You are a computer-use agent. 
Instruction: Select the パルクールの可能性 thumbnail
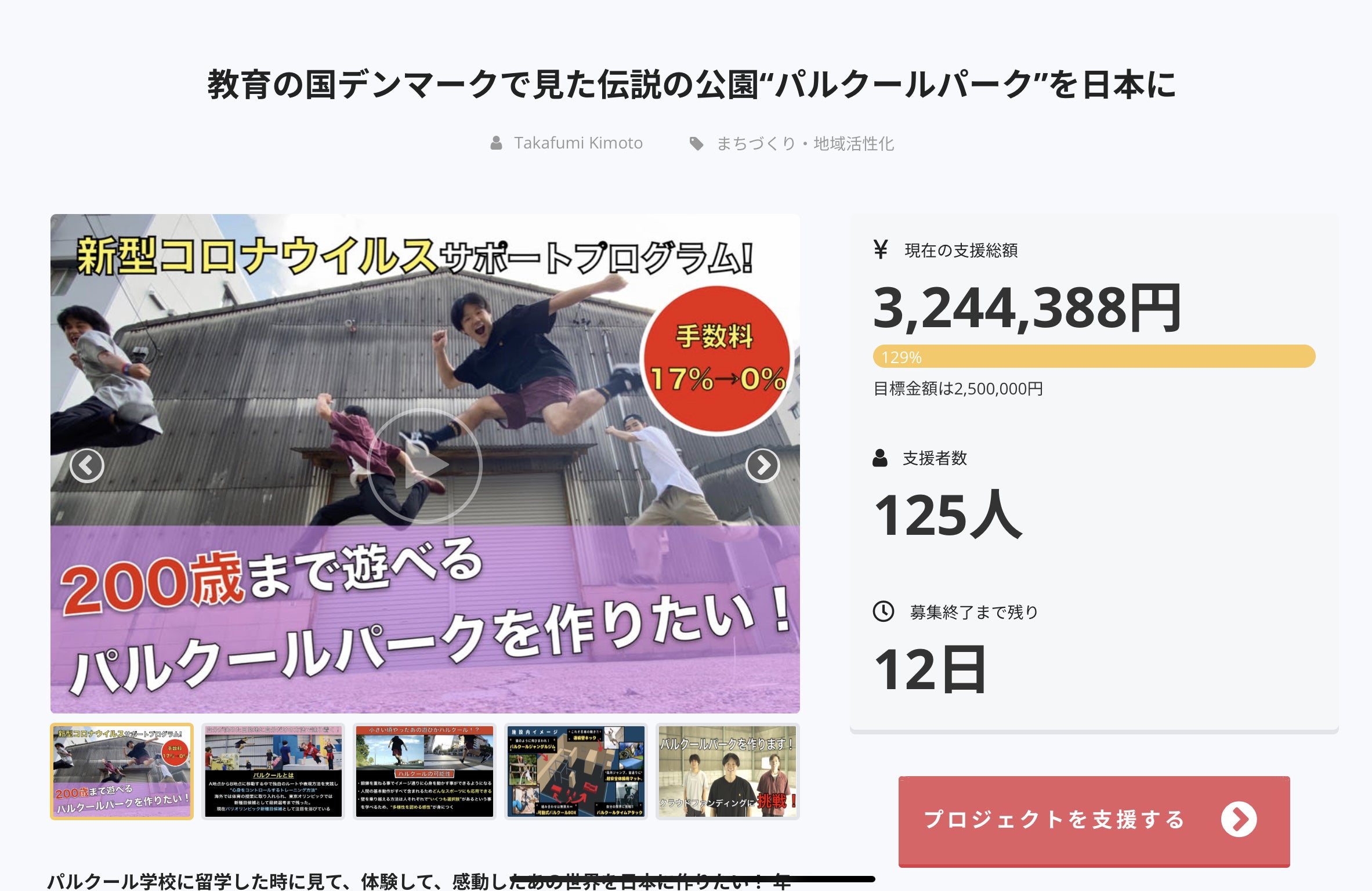click(x=425, y=771)
